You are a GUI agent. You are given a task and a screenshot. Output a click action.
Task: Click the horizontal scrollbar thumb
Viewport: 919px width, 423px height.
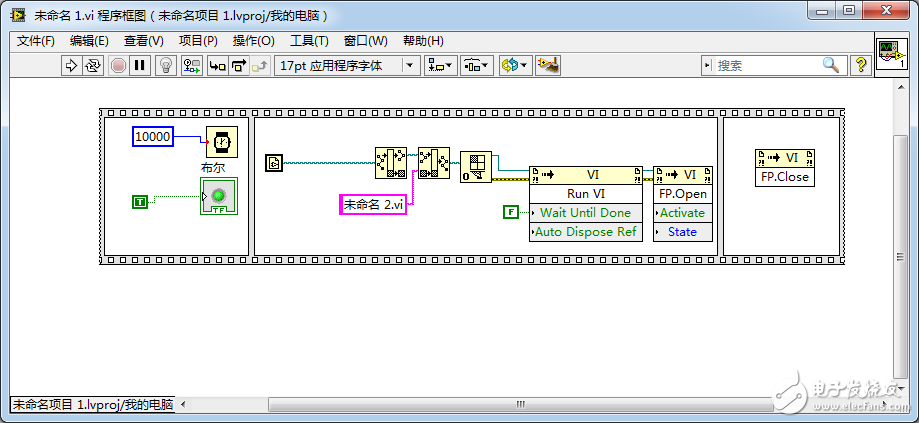(x=519, y=404)
